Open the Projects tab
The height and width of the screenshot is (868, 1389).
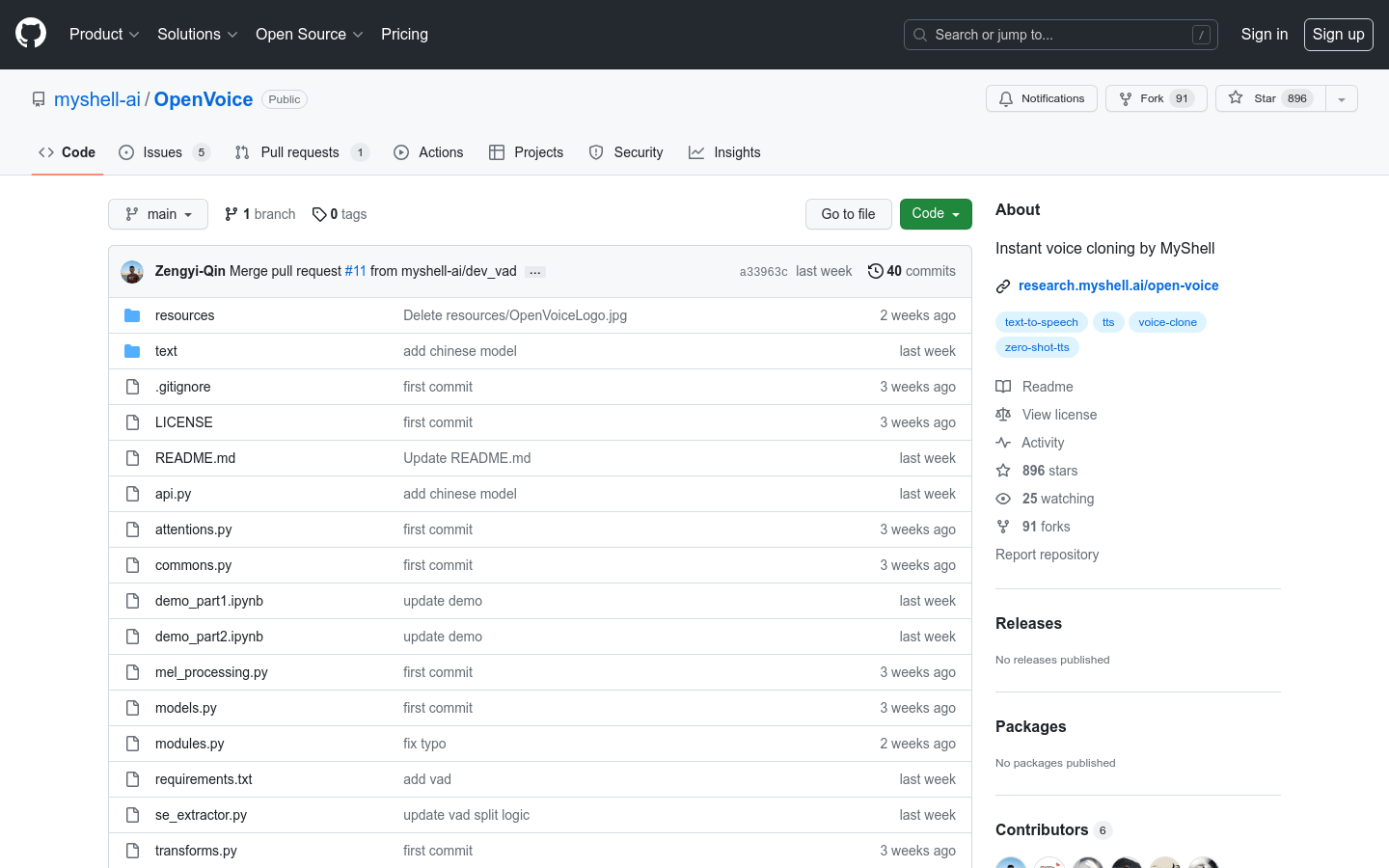click(x=526, y=152)
